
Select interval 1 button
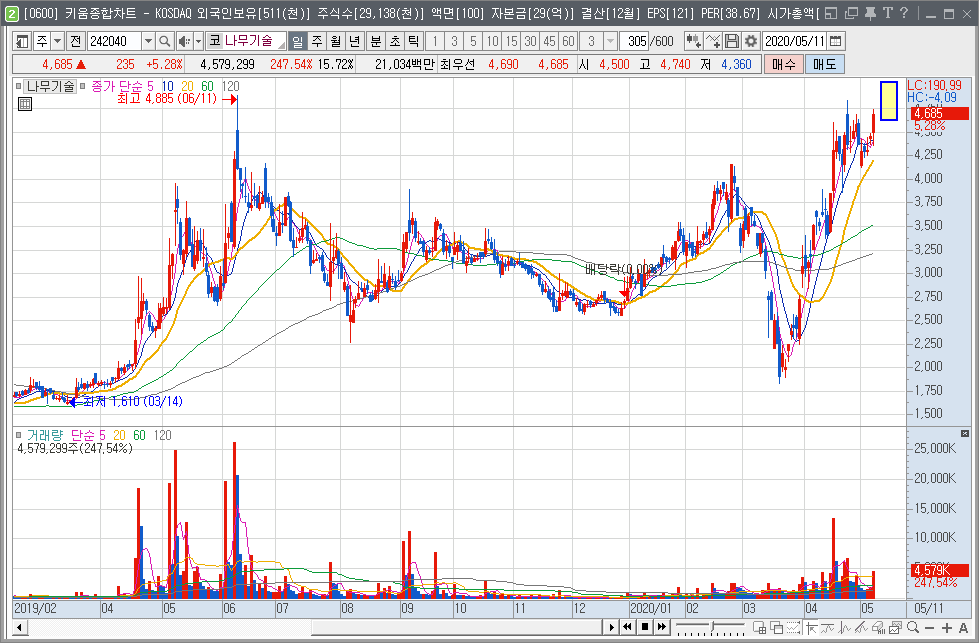click(435, 41)
